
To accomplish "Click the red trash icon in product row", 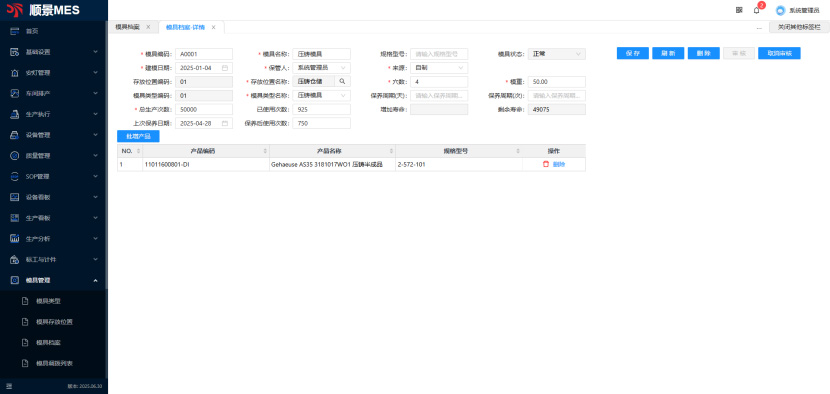I will (546, 164).
